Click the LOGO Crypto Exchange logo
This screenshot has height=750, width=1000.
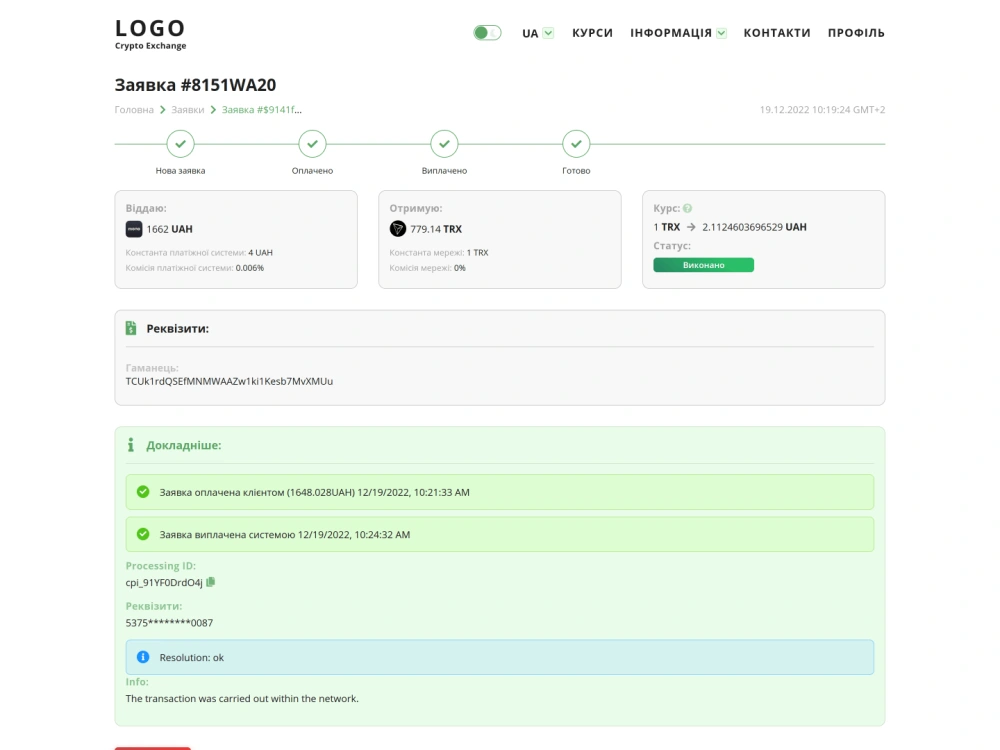(x=151, y=34)
